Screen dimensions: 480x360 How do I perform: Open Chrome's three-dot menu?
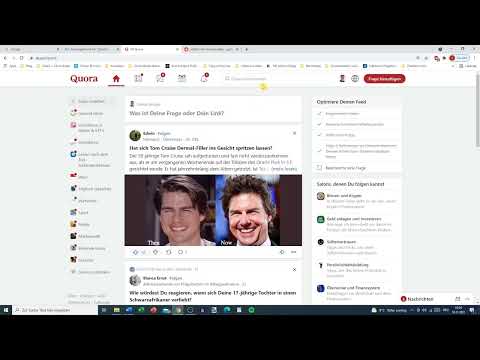click(x=474, y=58)
